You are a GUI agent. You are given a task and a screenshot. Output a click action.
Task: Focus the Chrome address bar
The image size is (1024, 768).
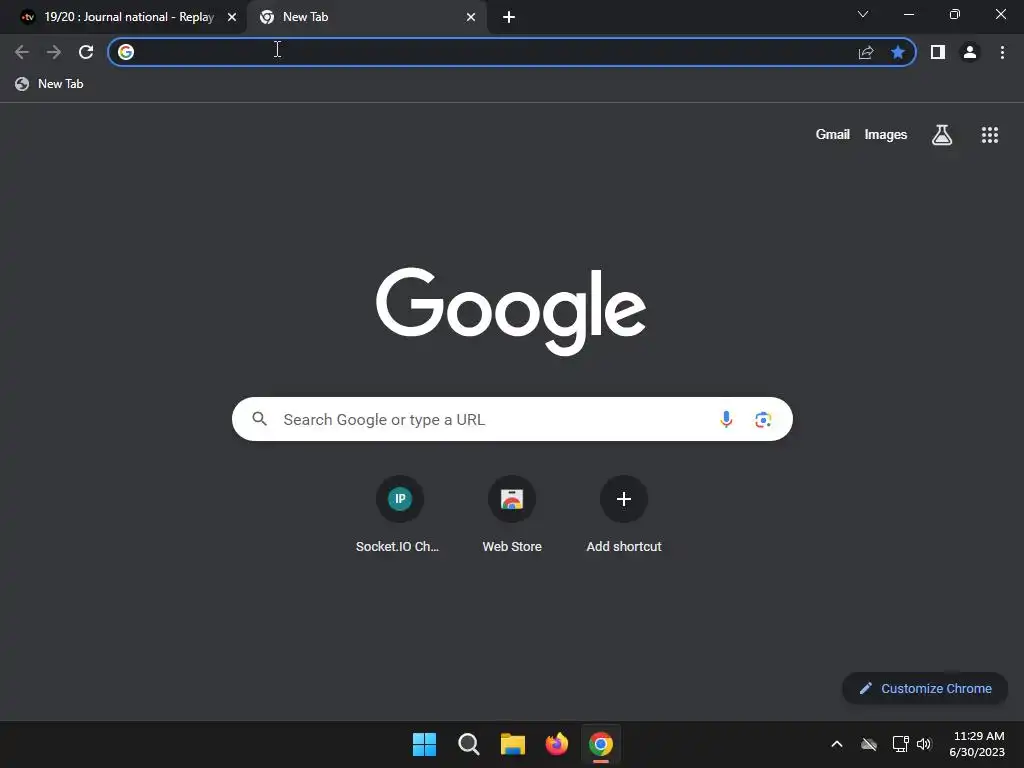512,52
